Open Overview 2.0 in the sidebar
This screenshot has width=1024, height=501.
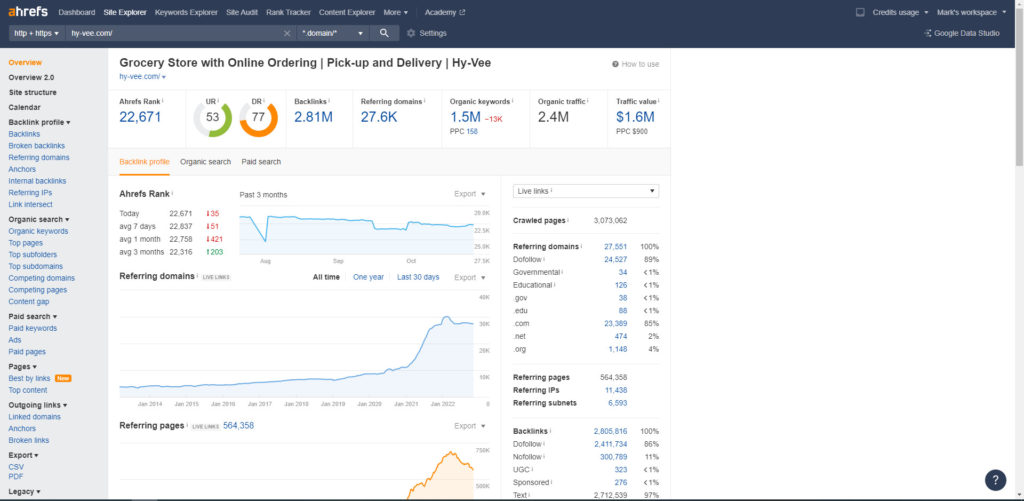(x=31, y=78)
